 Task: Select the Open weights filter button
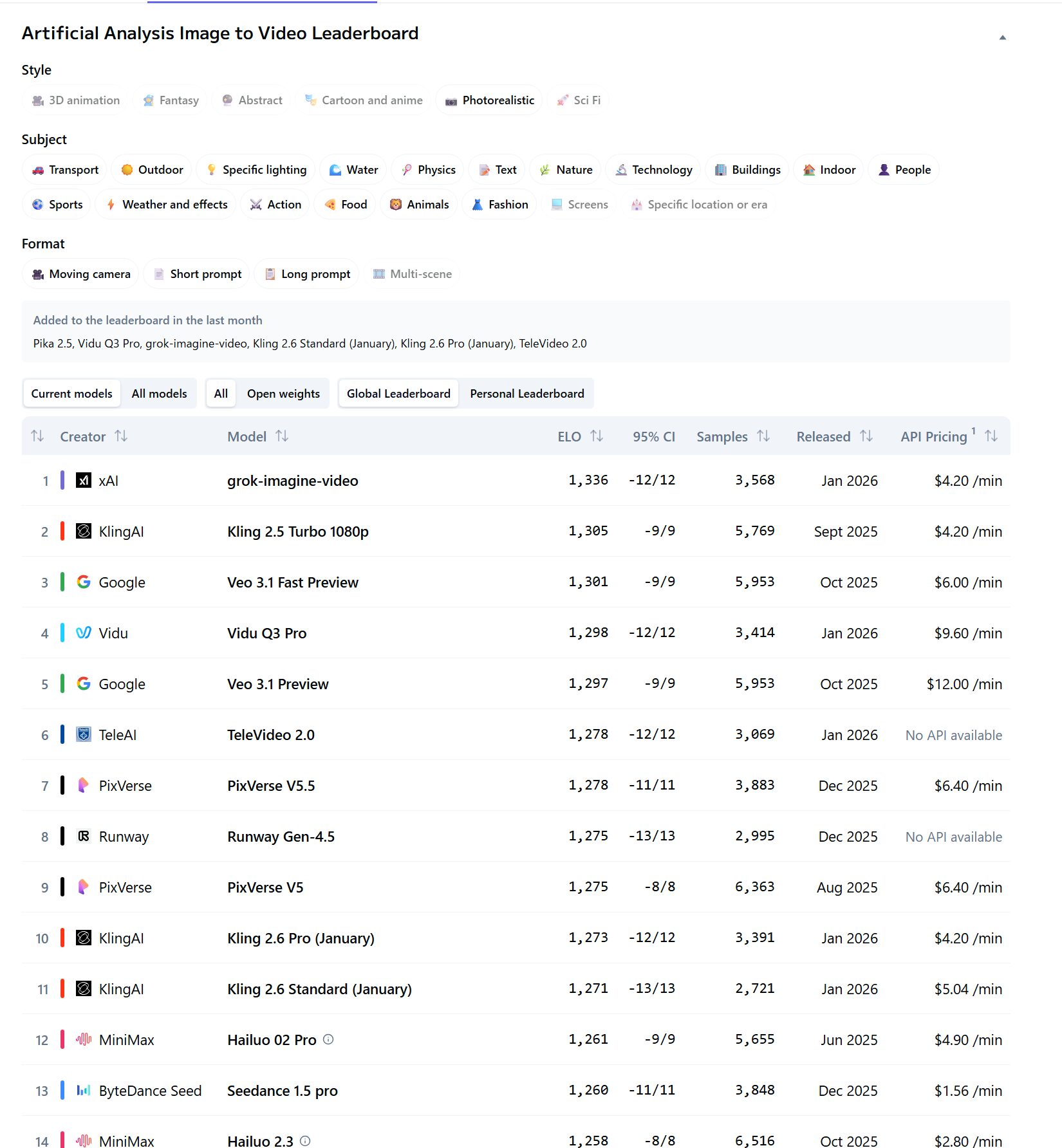[x=283, y=393]
